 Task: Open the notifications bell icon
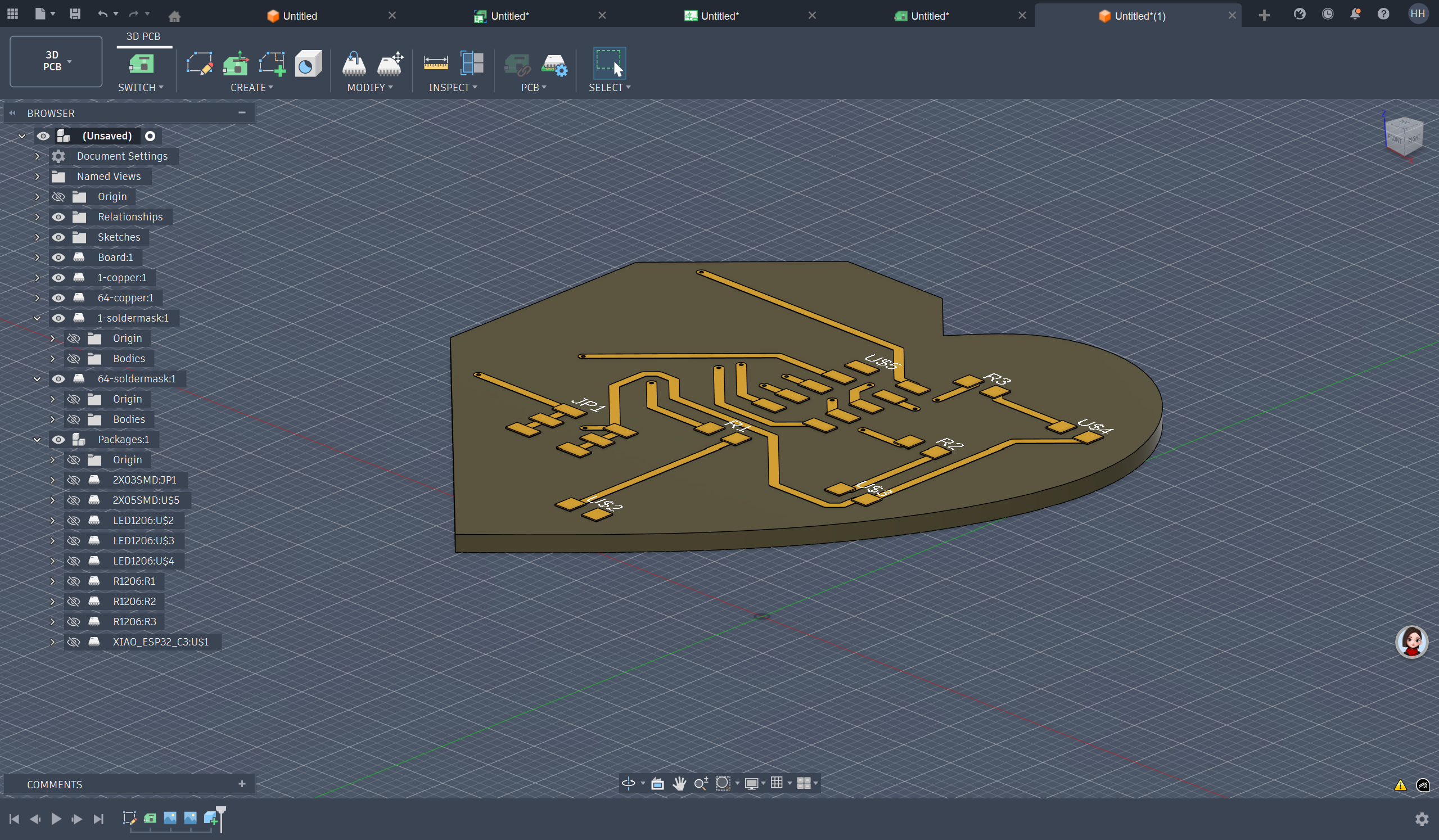pyautogui.click(x=1355, y=14)
